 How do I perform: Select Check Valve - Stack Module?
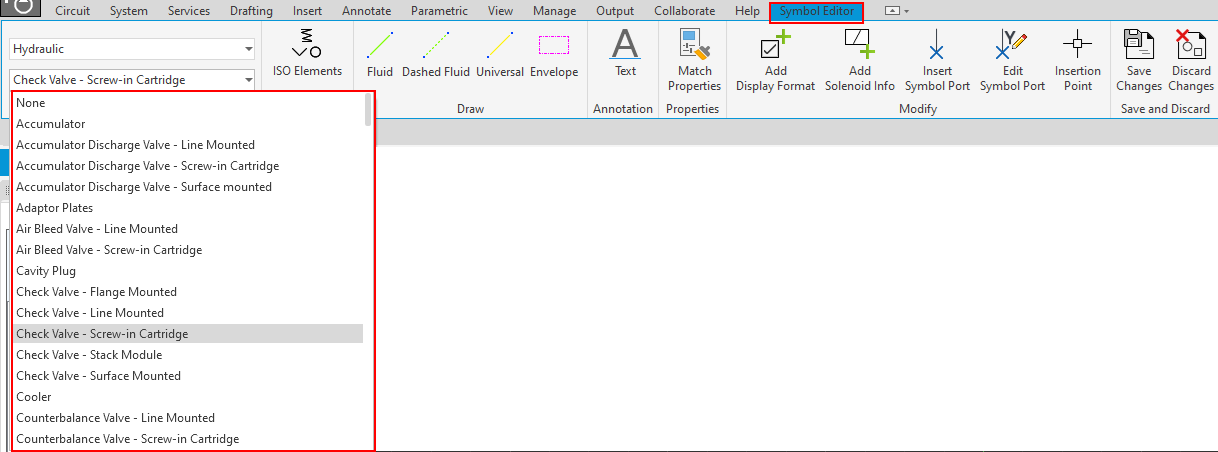[188, 355]
